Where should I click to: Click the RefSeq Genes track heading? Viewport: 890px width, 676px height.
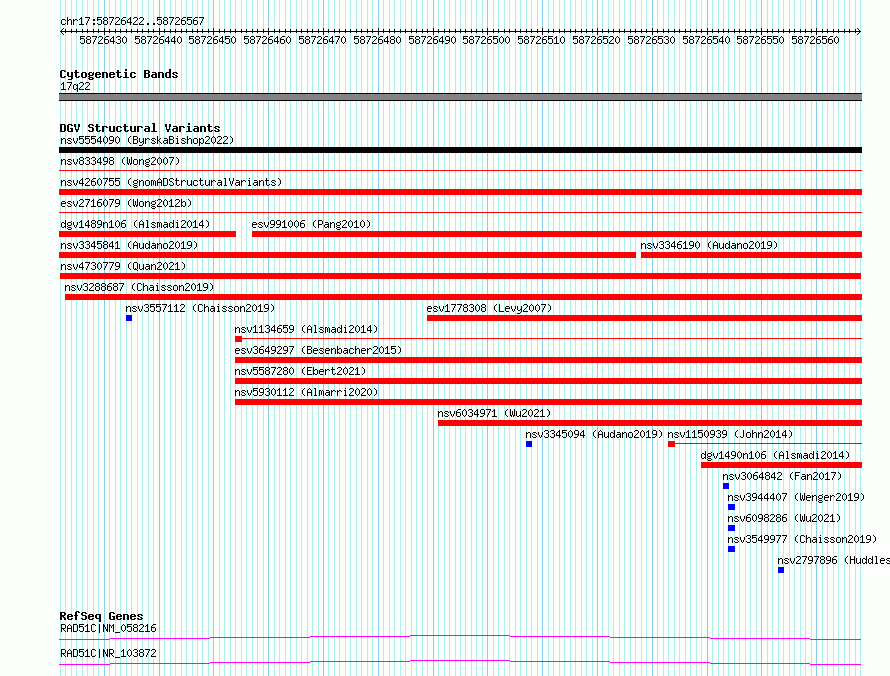point(101,616)
